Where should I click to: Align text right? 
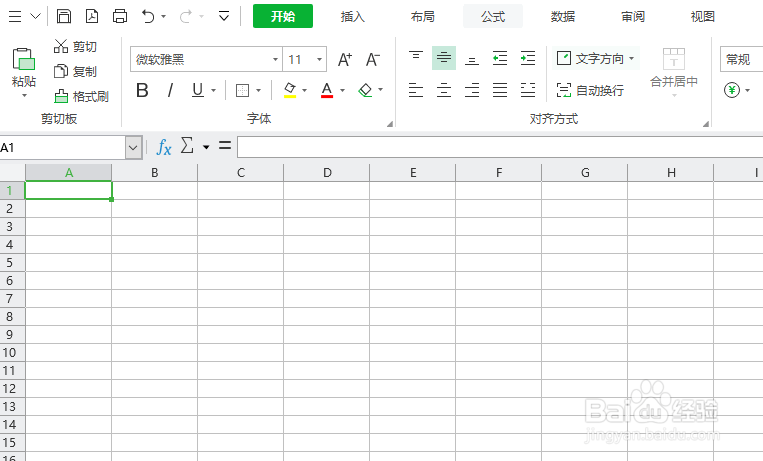click(x=472, y=90)
